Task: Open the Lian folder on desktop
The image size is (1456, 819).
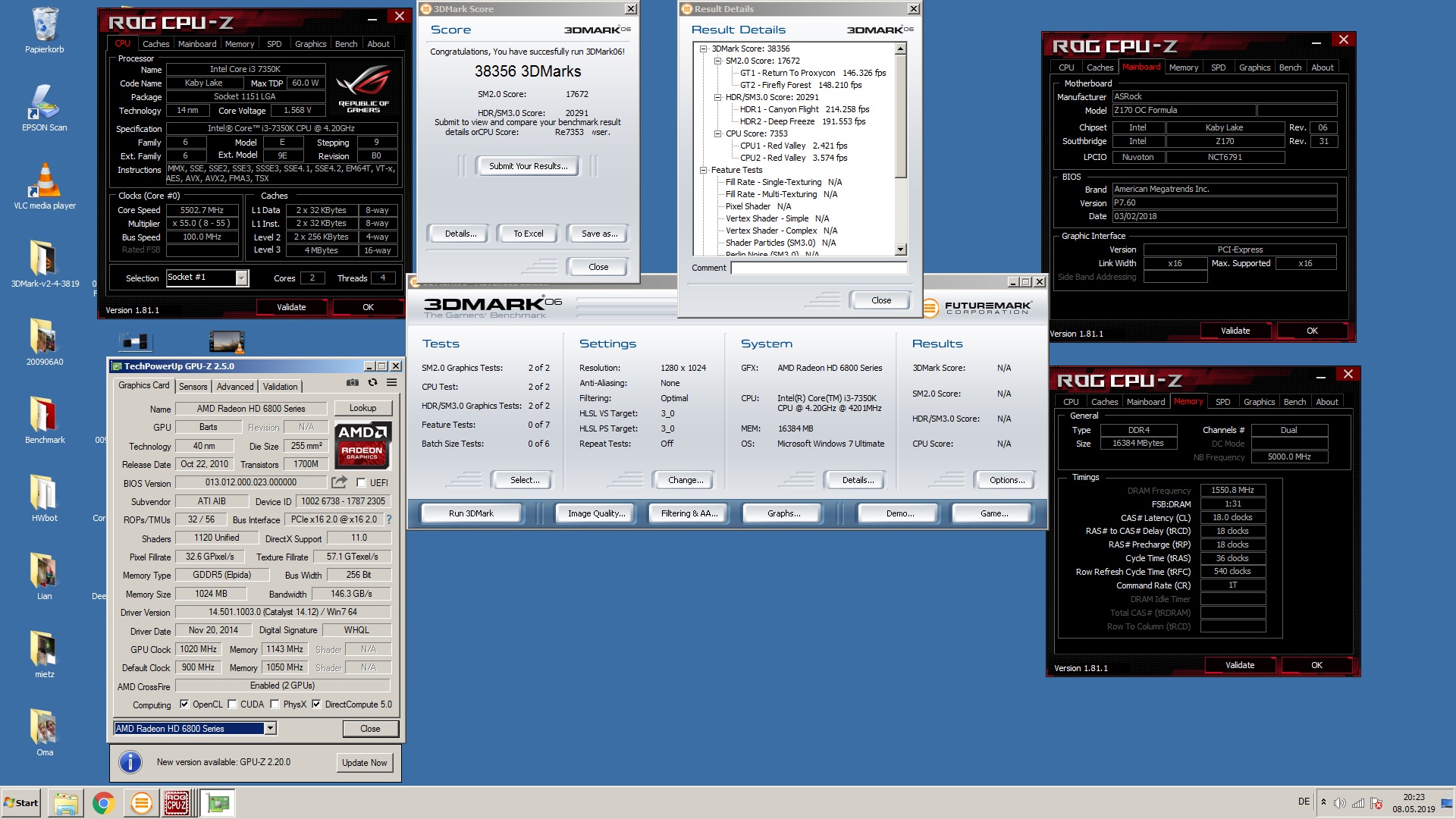Action: click(x=45, y=577)
